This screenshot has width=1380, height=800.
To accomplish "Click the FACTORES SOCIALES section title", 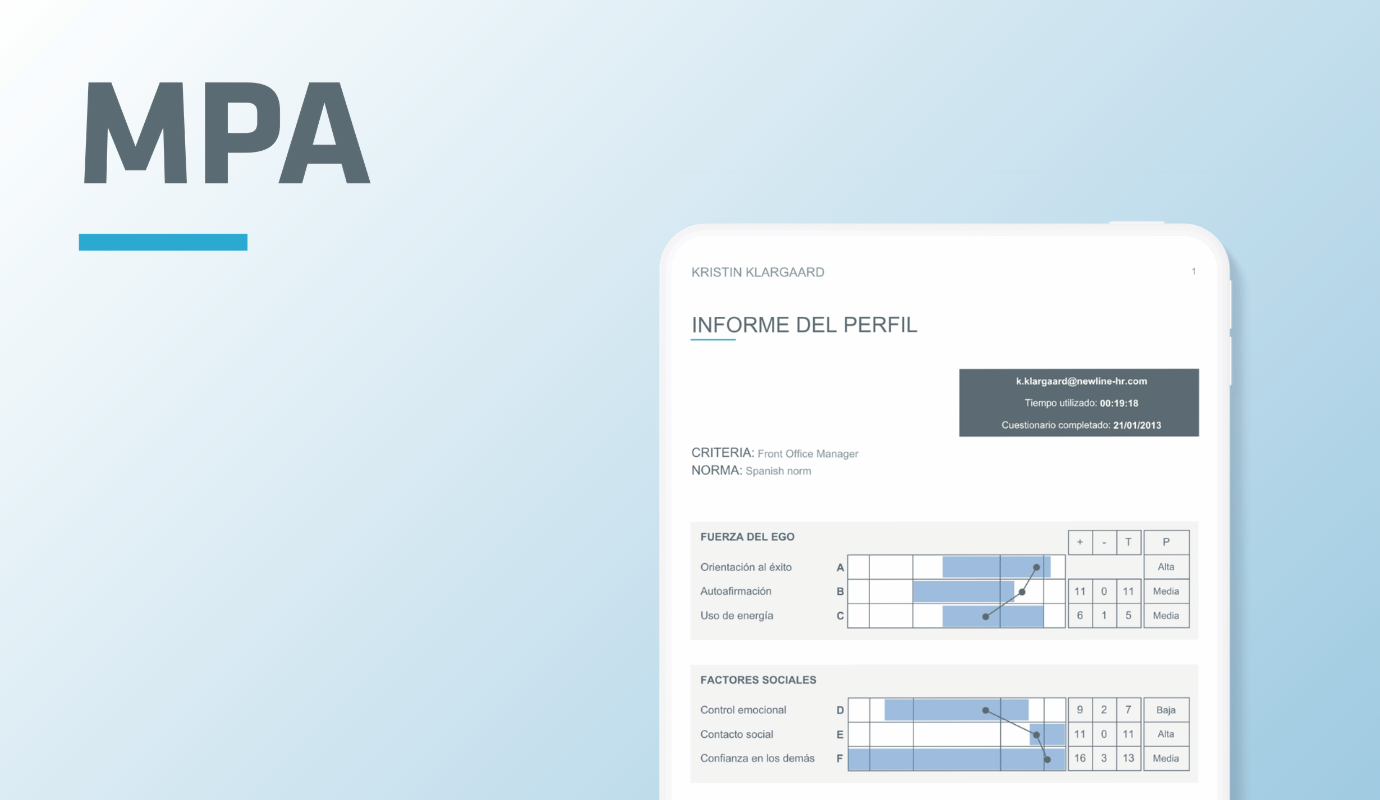I will [x=758, y=680].
